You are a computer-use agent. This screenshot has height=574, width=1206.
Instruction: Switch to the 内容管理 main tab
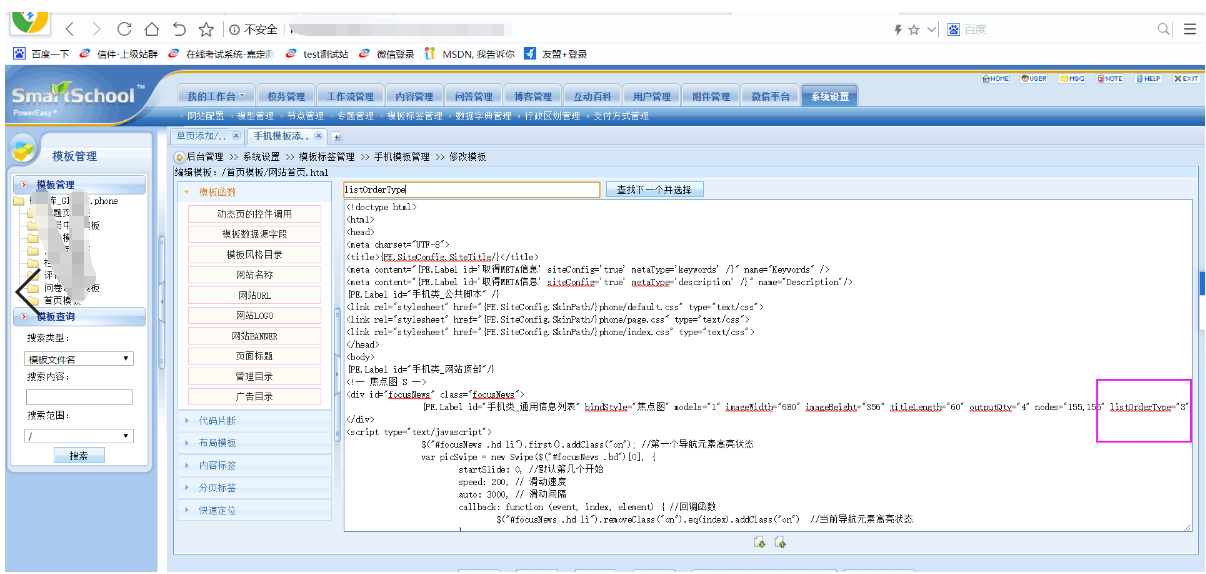tap(414, 97)
